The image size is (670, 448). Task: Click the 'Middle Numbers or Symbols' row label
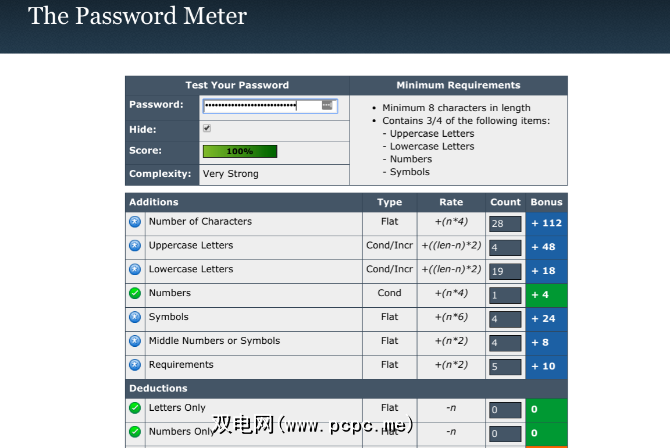[x=215, y=341]
